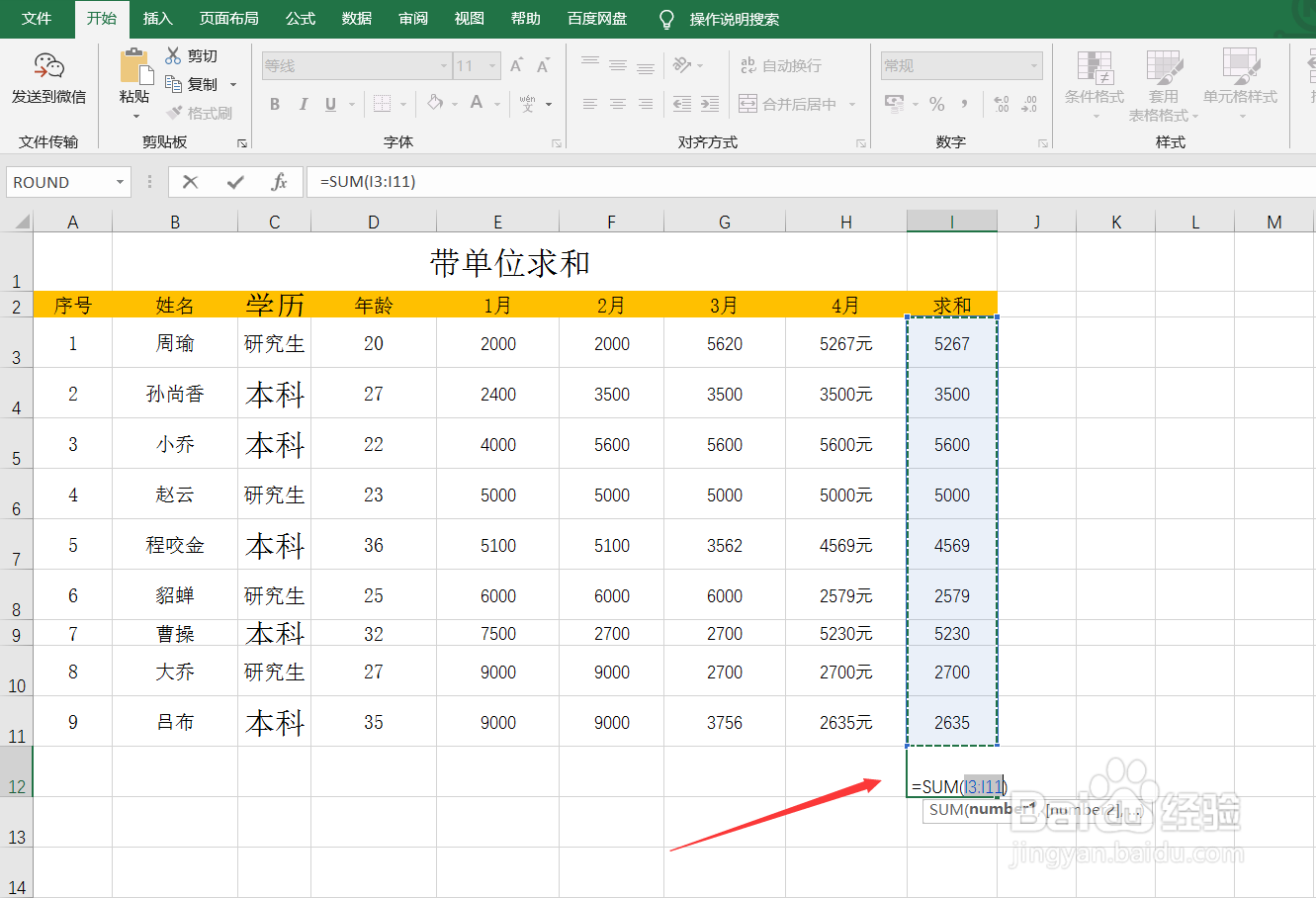Decrease decimal places

click(1029, 103)
